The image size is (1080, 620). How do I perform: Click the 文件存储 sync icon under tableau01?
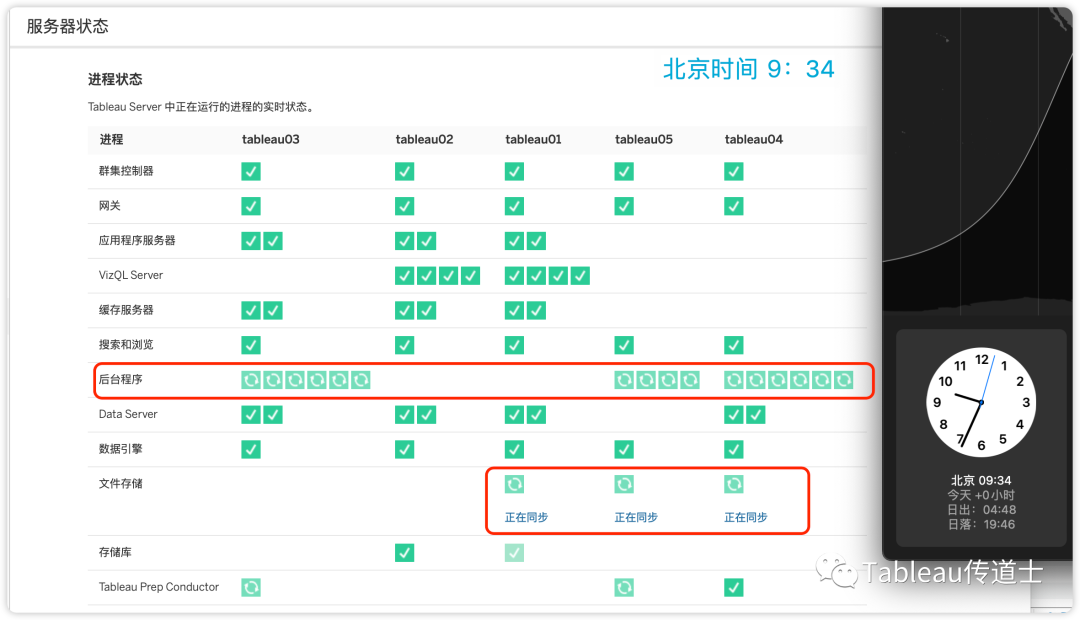(x=513, y=484)
